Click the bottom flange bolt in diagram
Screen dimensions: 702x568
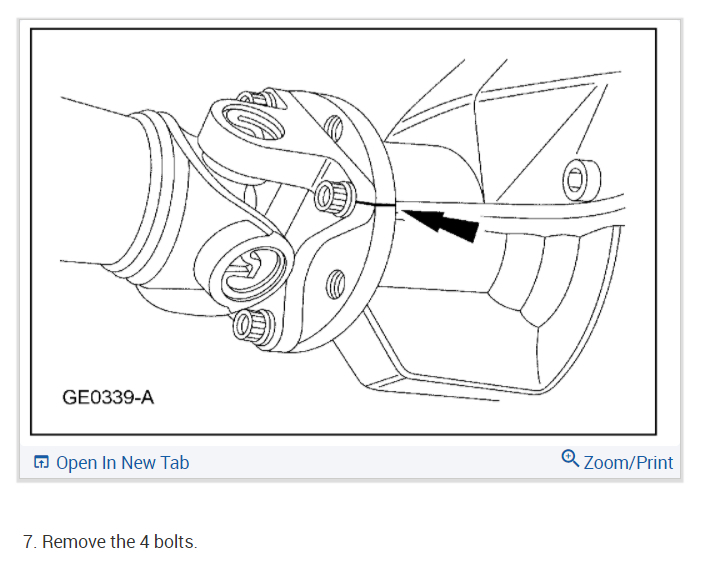coord(253,327)
